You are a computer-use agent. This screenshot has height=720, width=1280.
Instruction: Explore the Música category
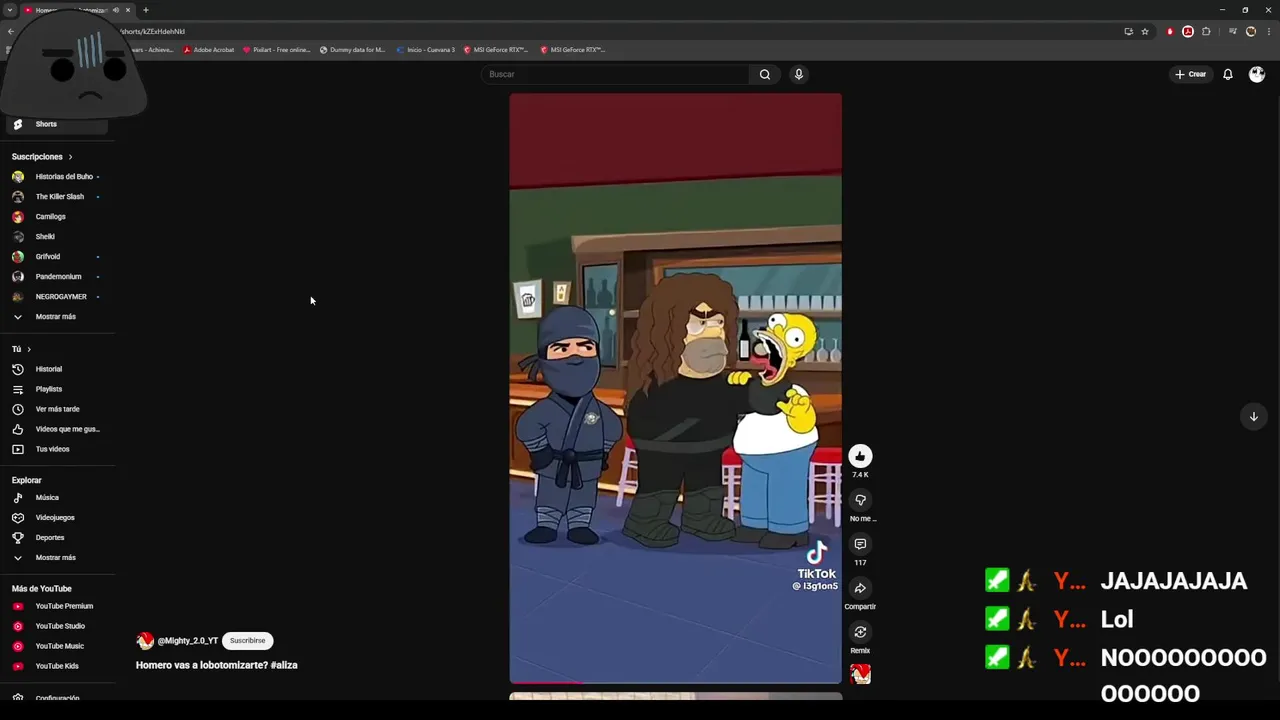[57, 498]
